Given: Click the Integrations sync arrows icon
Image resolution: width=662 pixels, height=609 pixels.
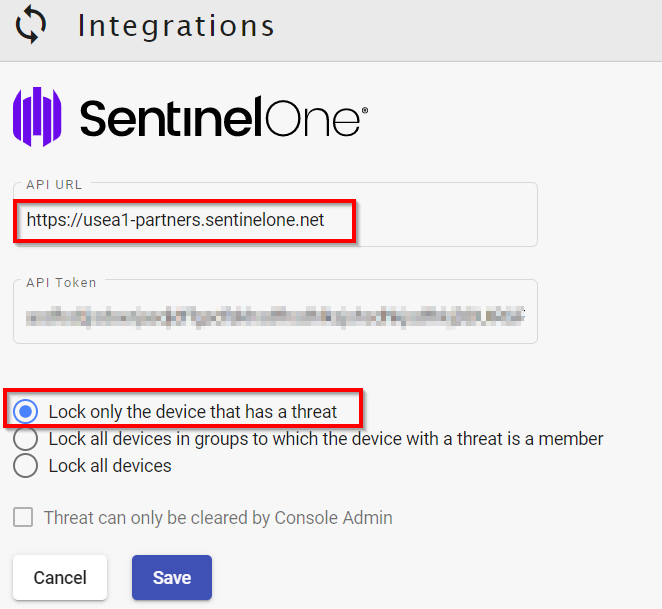Looking at the screenshot, I should (x=30, y=26).
